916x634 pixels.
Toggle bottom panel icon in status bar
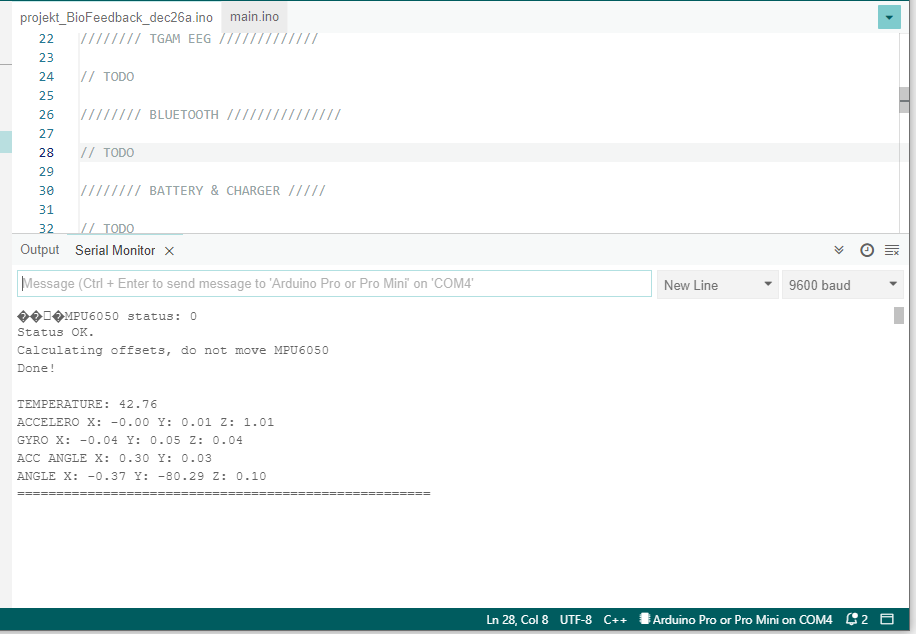(887, 620)
